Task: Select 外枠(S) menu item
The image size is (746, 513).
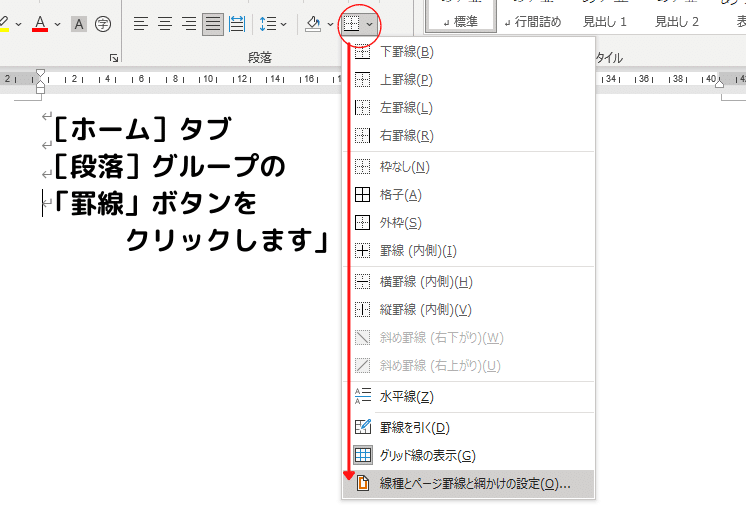Action: pyautogui.click(x=469, y=223)
